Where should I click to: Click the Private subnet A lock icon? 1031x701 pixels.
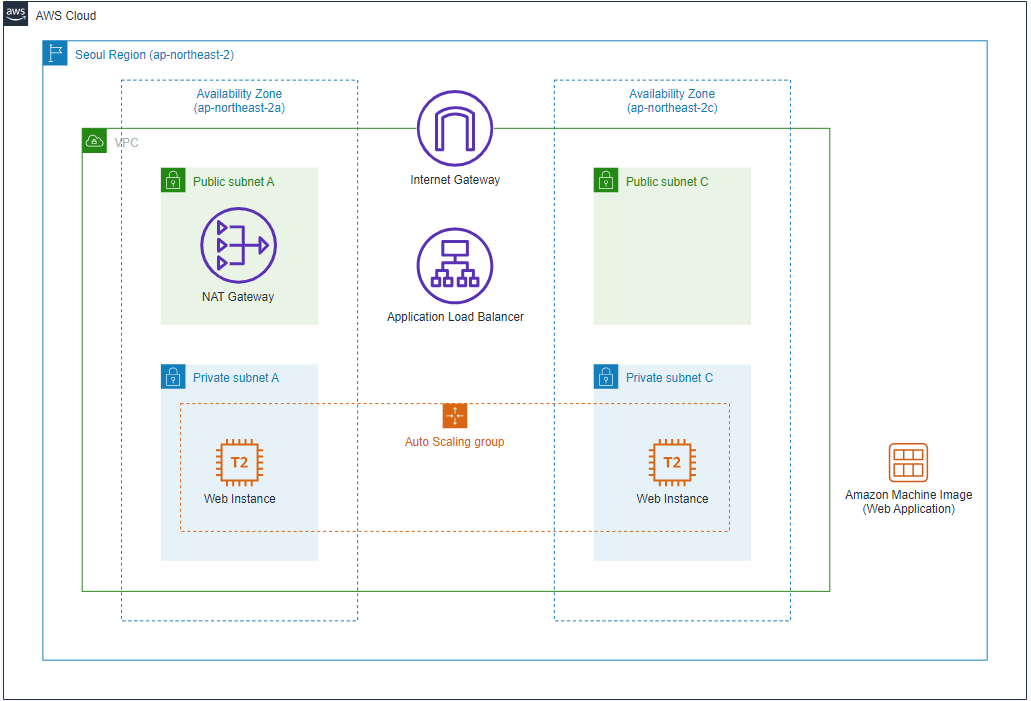(x=173, y=377)
